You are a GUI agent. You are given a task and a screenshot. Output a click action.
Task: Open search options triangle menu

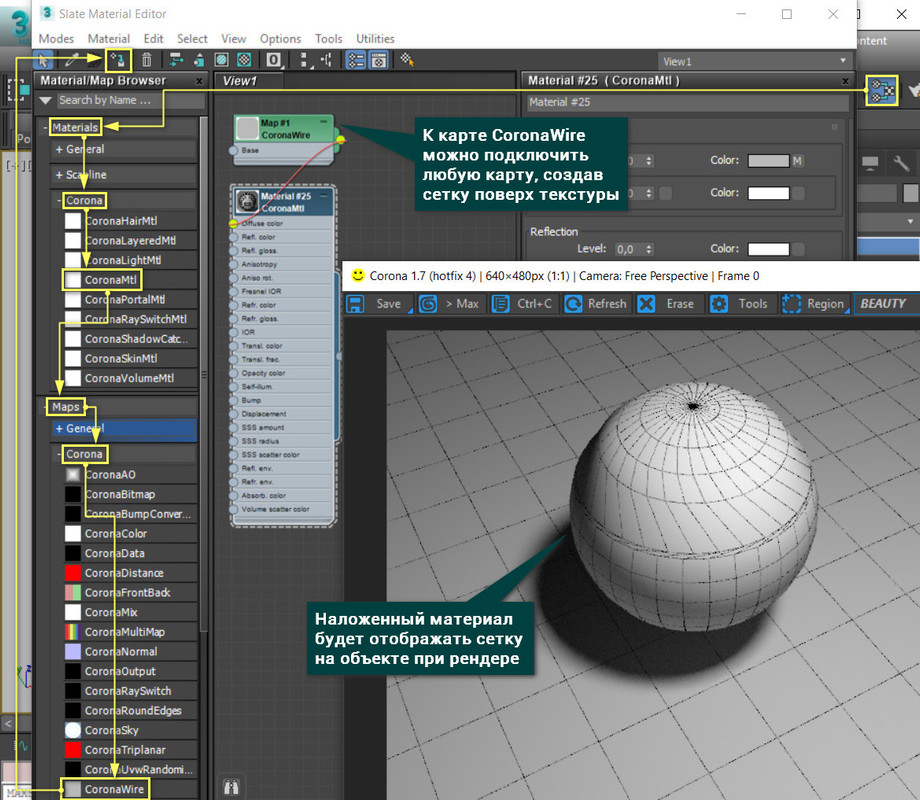pos(45,100)
